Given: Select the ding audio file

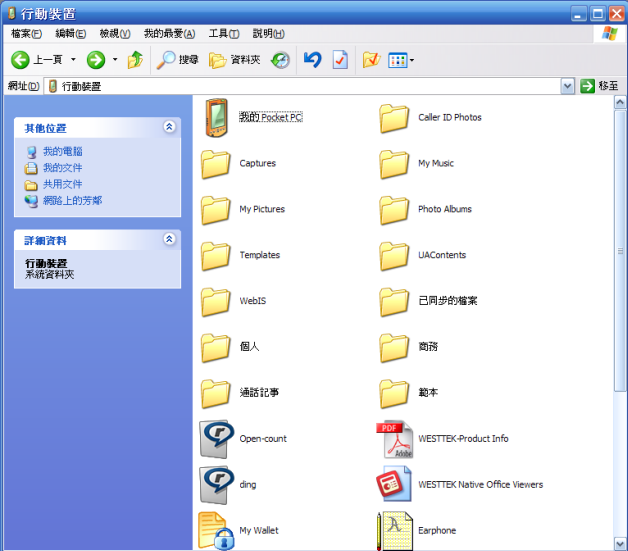Looking at the screenshot, I should [x=228, y=485].
